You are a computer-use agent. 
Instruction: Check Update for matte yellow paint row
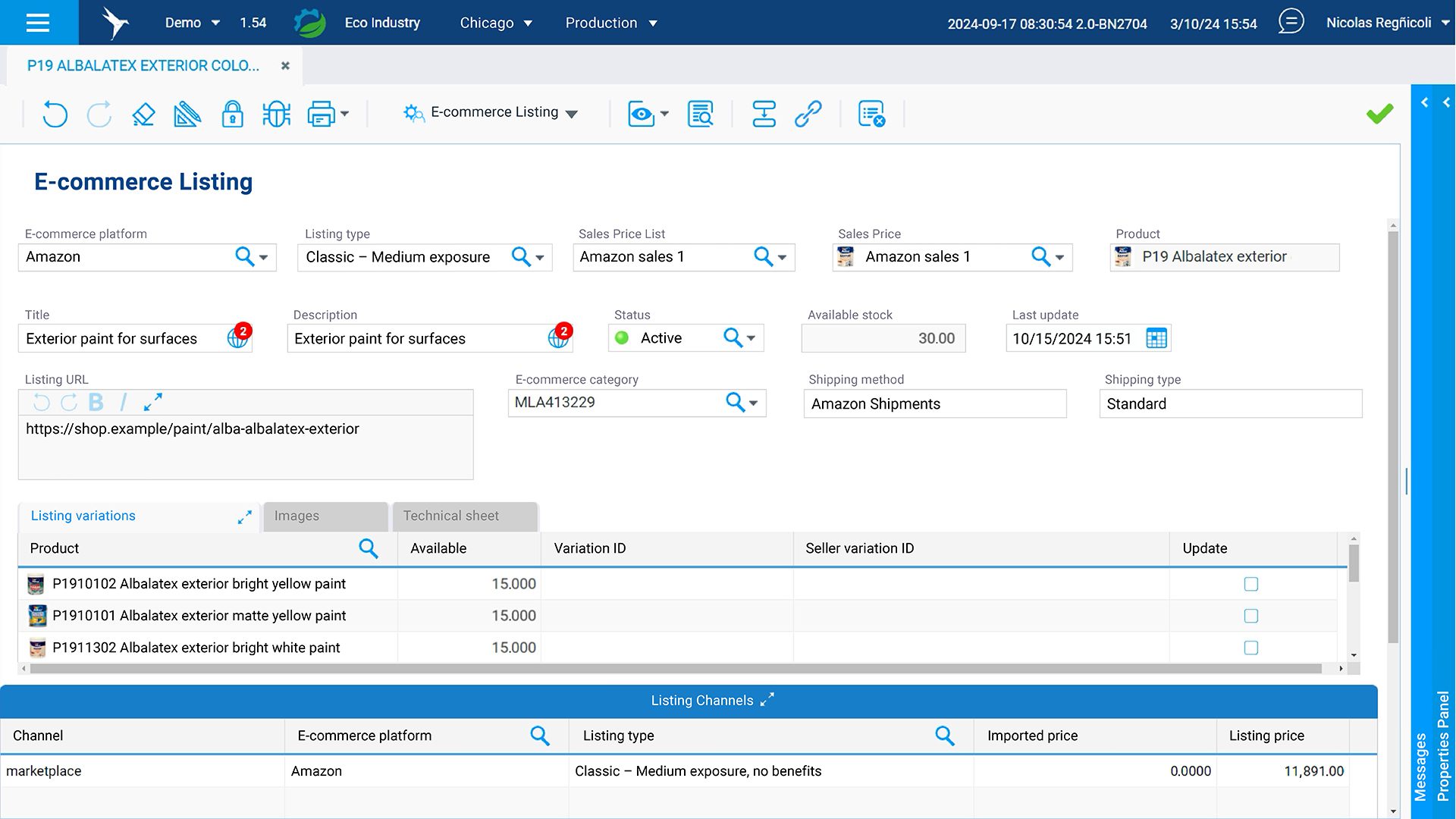click(1251, 616)
